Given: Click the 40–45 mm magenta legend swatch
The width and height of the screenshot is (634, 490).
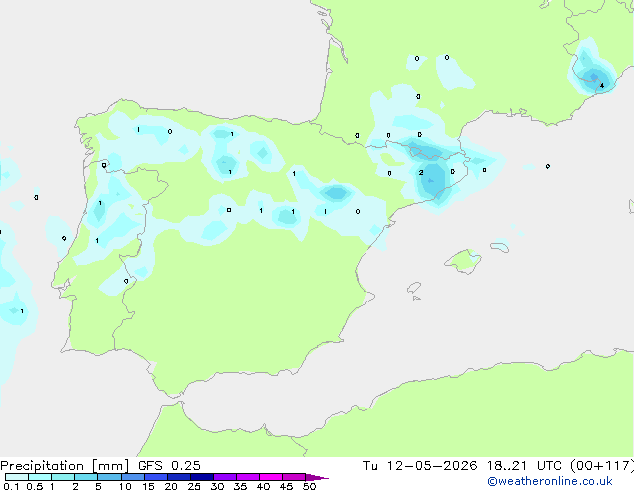Looking at the screenshot, I should pos(271,477).
